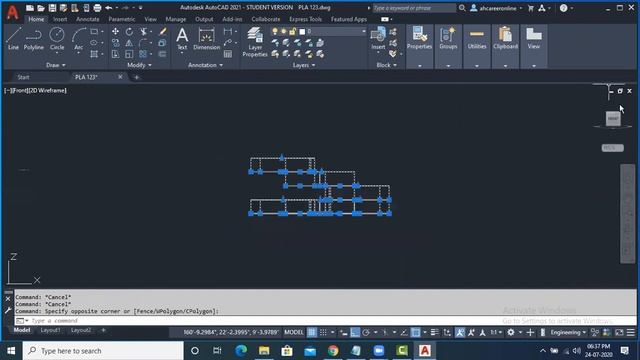
Task: Toggle object snap in status bar
Action: (416, 332)
